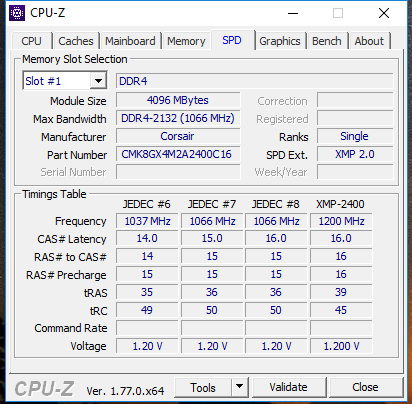Image resolution: width=412 pixels, height=404 pixels.
Task: Click the Close button at bottom
Action: (366, 387)
